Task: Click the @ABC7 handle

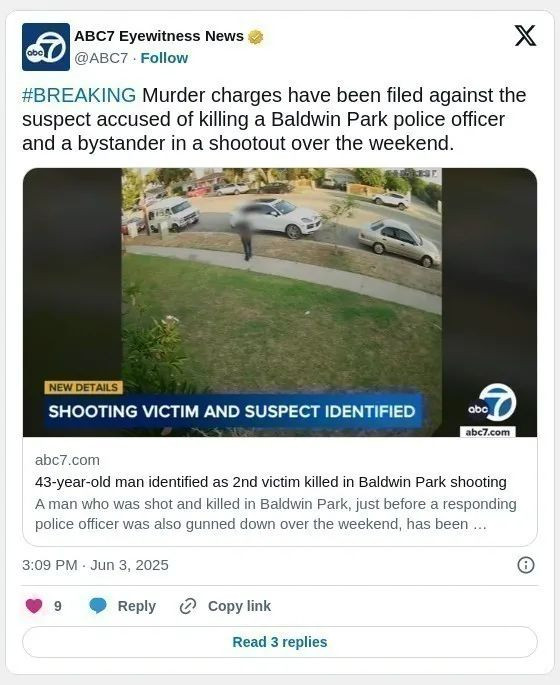Action: (x=101, y=58)
